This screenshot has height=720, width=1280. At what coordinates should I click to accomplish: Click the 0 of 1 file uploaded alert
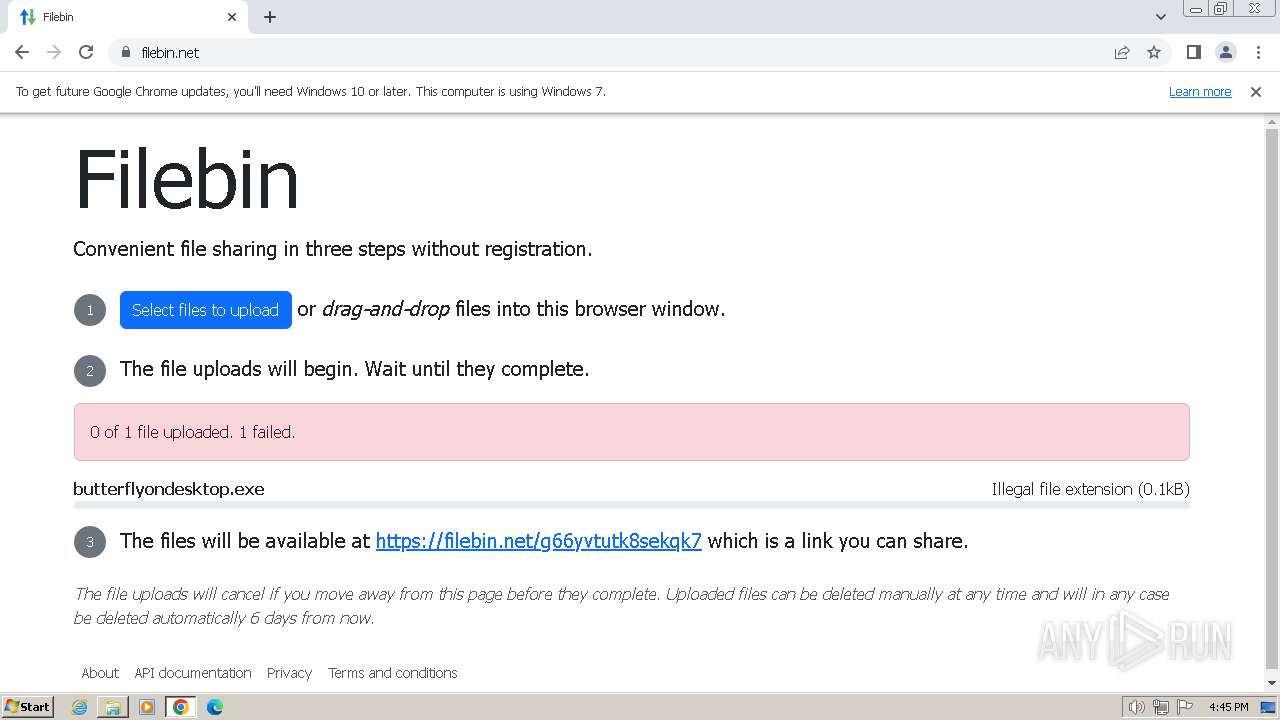[x=631, y=432]
